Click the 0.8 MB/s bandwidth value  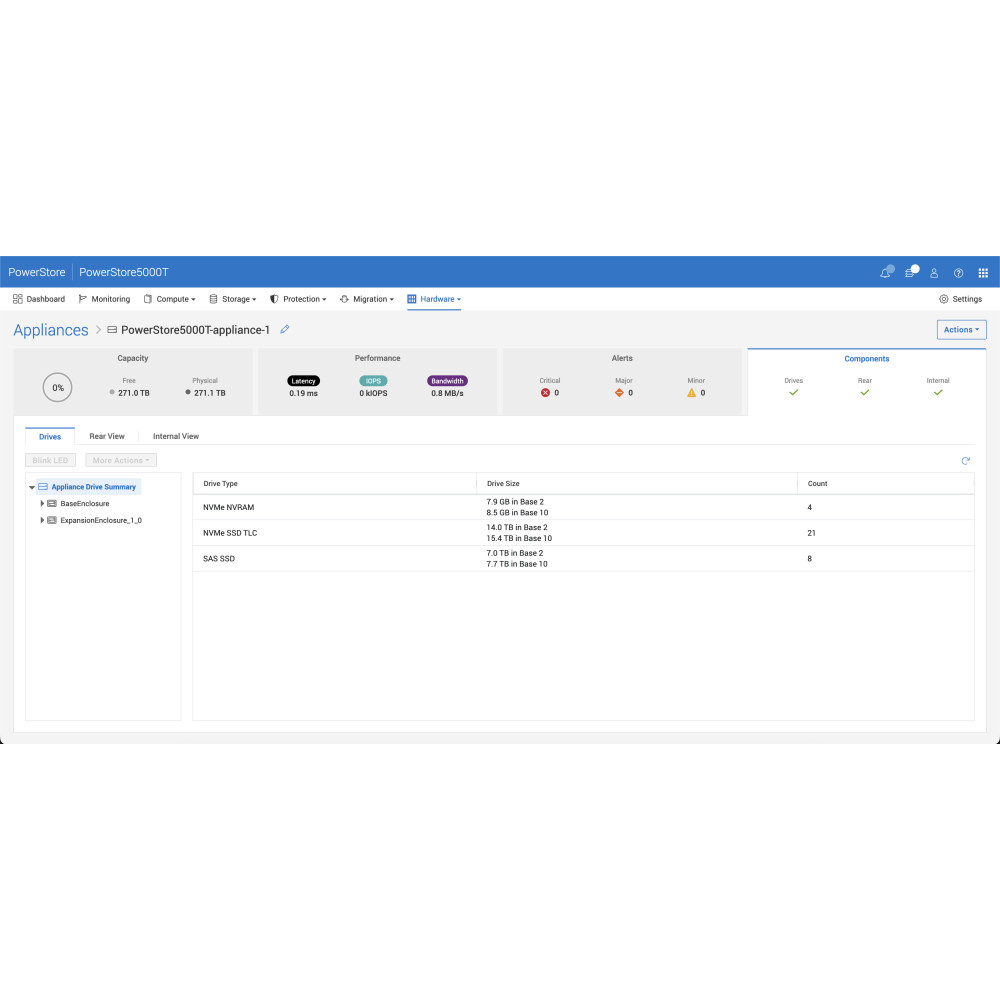click(447, 393)
